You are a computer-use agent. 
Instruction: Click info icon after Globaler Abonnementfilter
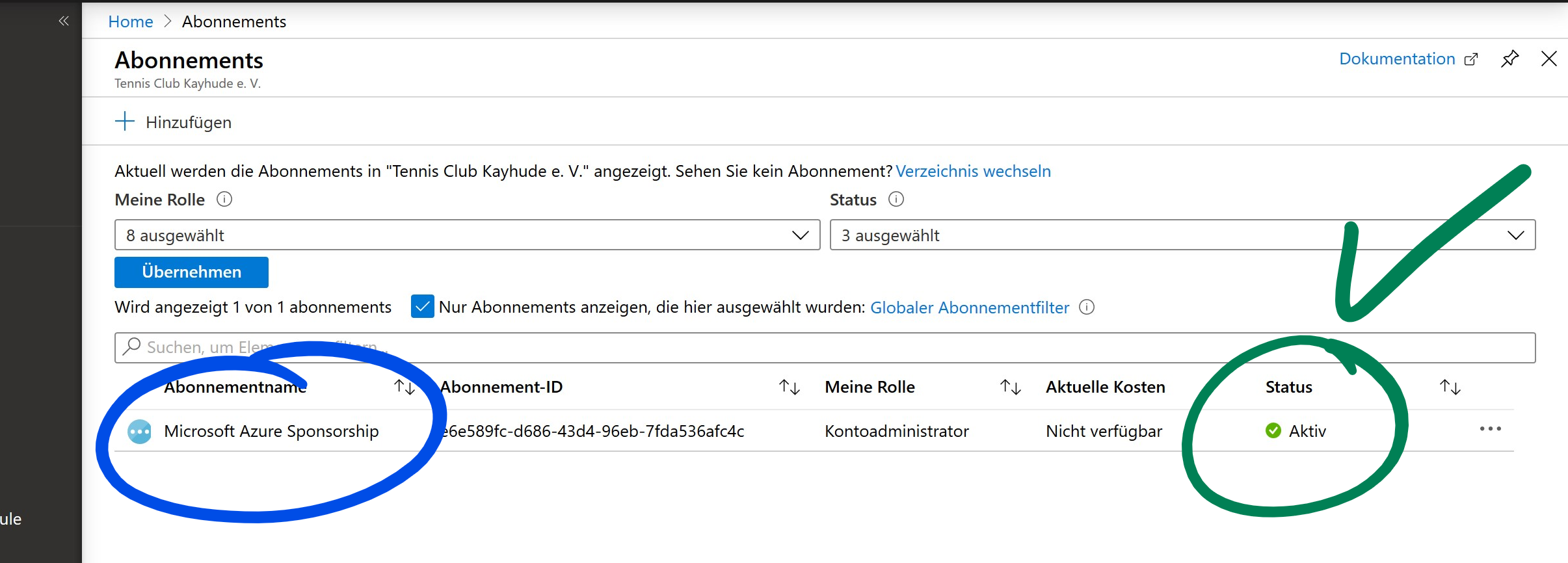point(1087,307)
